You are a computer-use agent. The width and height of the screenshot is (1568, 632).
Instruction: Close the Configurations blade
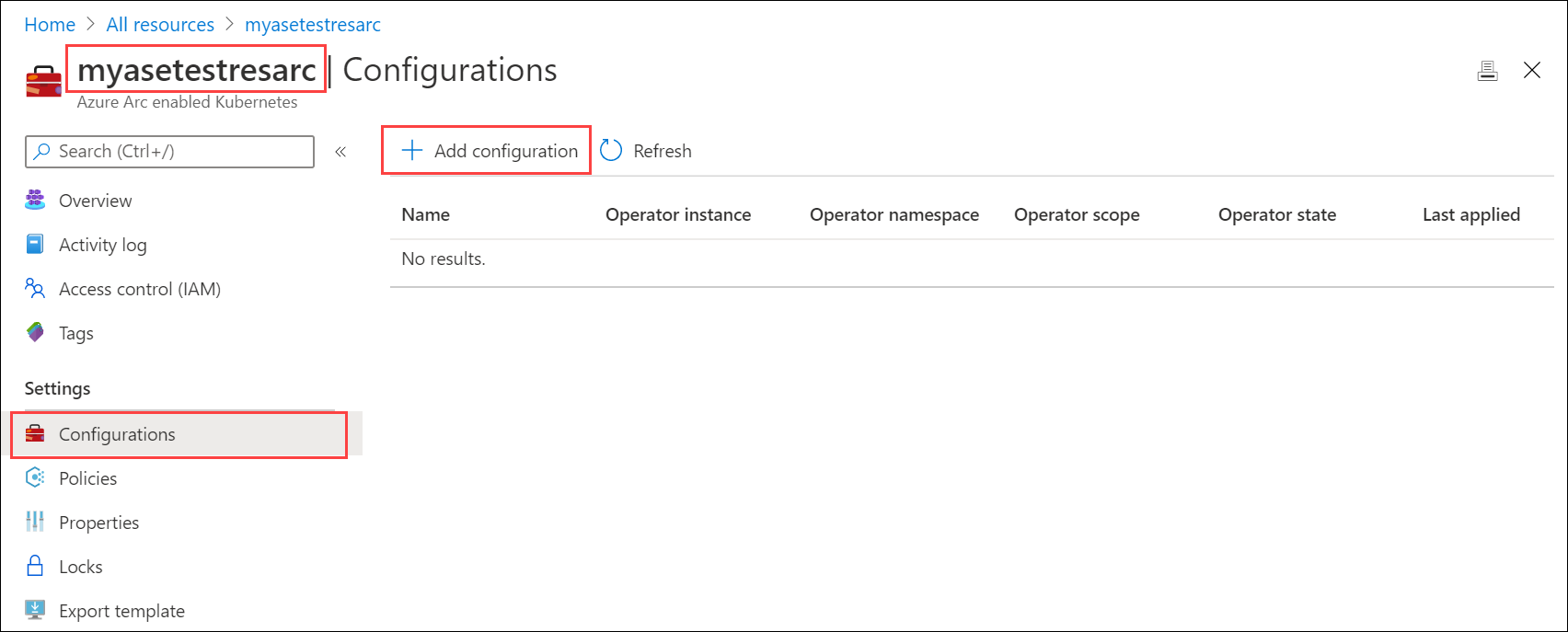(x=1531, y=71)
